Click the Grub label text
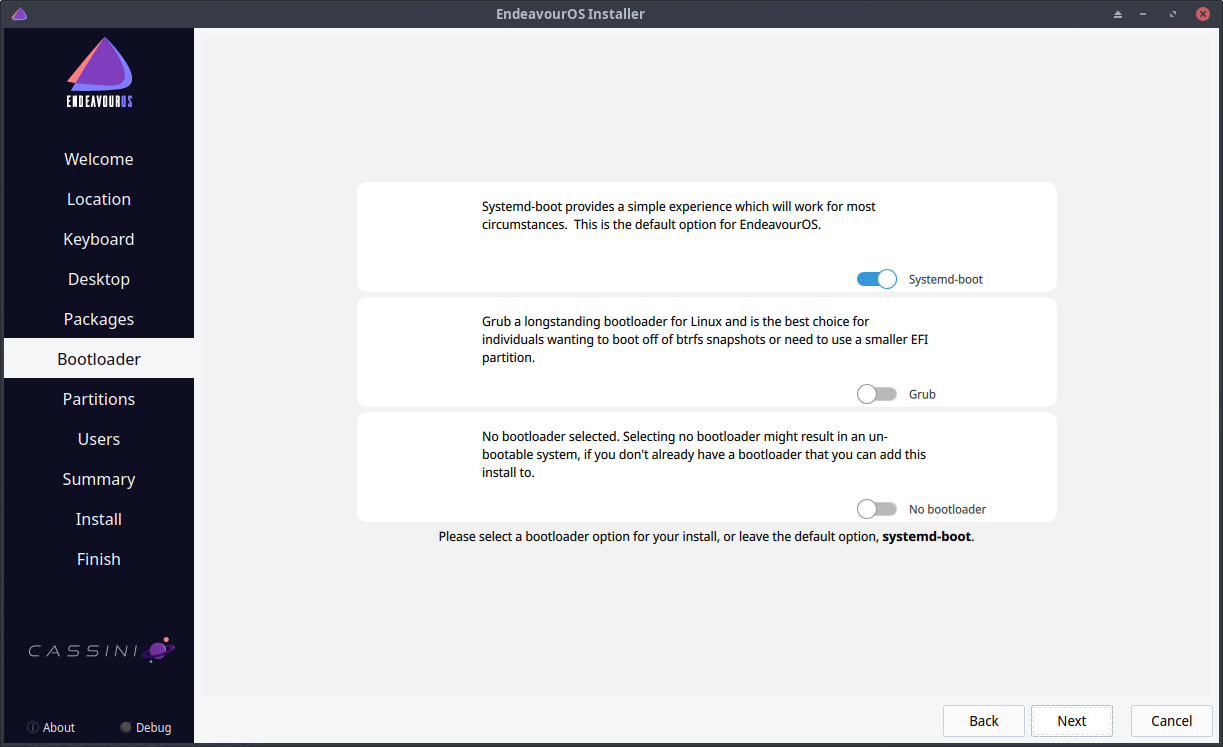1223x747 pixels. [x=922, y=395]
